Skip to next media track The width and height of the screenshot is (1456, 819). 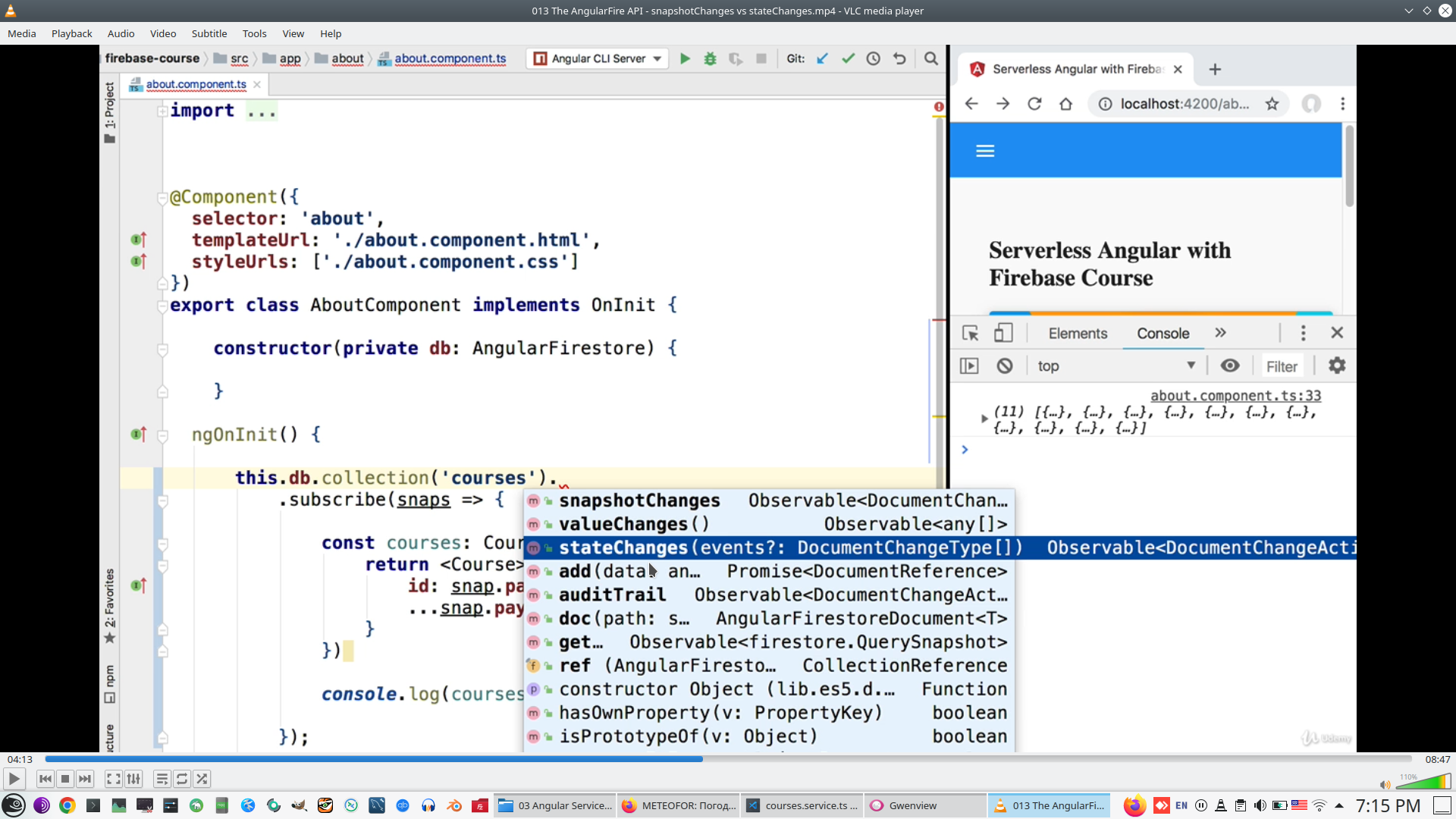click(85, 779)
